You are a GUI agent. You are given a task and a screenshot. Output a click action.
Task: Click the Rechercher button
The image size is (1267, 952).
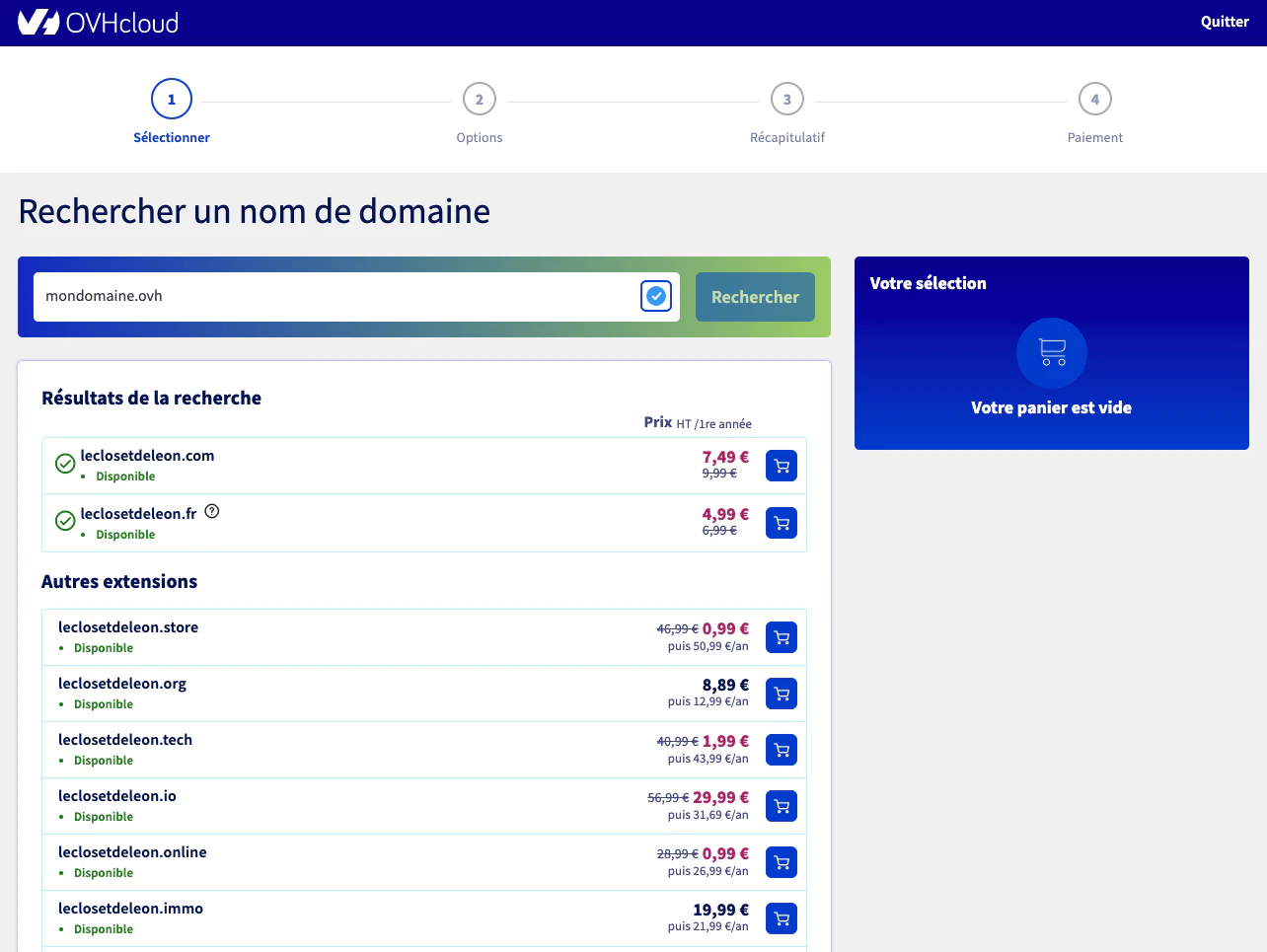click(x=755, y=297)
